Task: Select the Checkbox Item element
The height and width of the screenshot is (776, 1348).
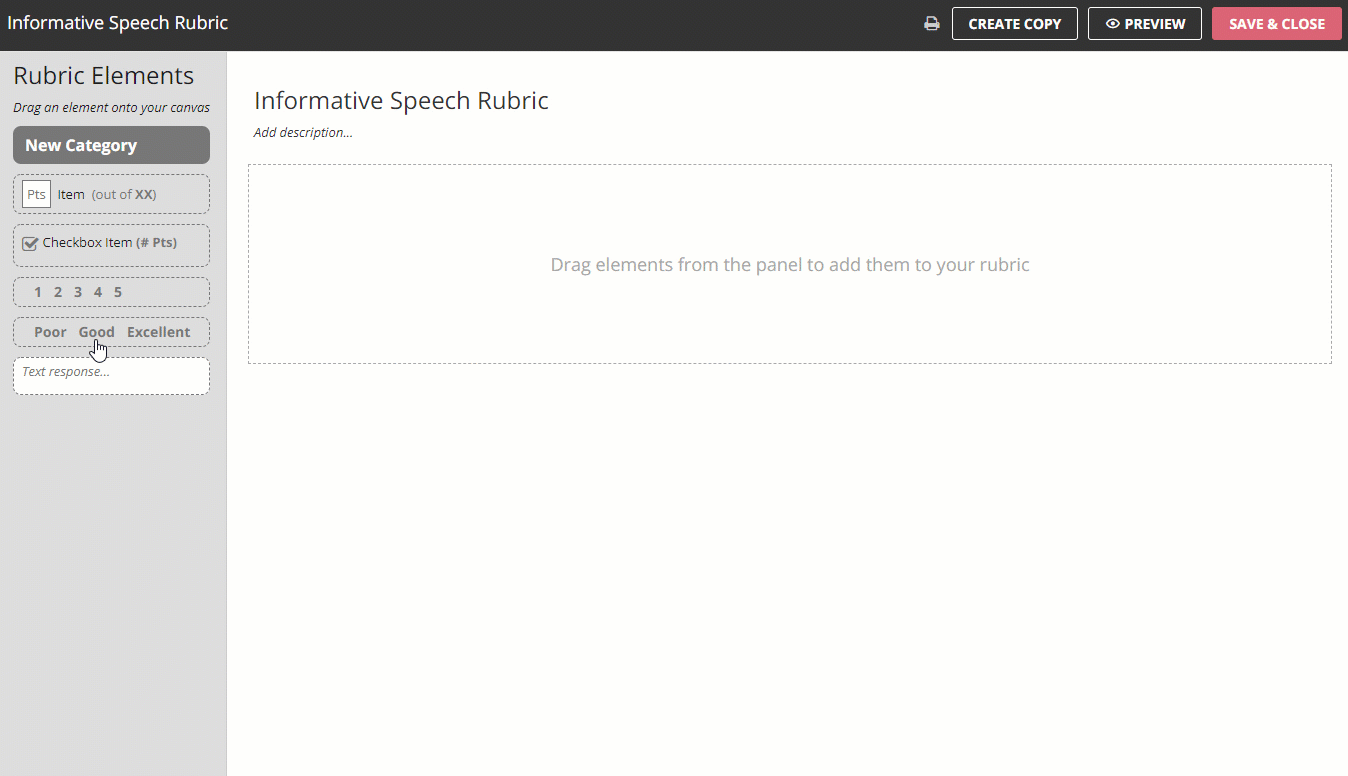Action: pyautogui.click(x=111, y=245)
